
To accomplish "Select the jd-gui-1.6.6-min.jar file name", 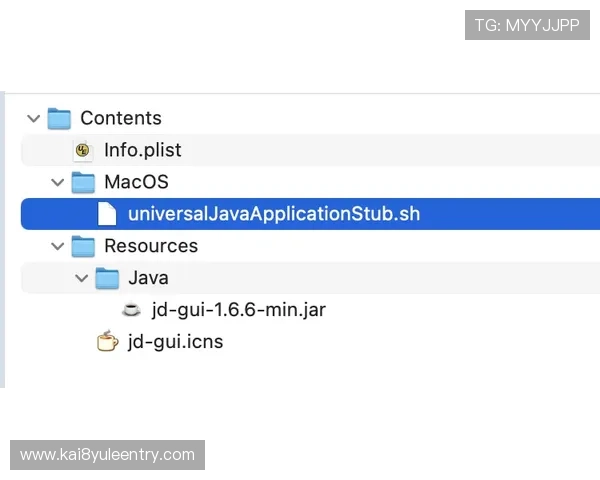I will click(239, 310).
